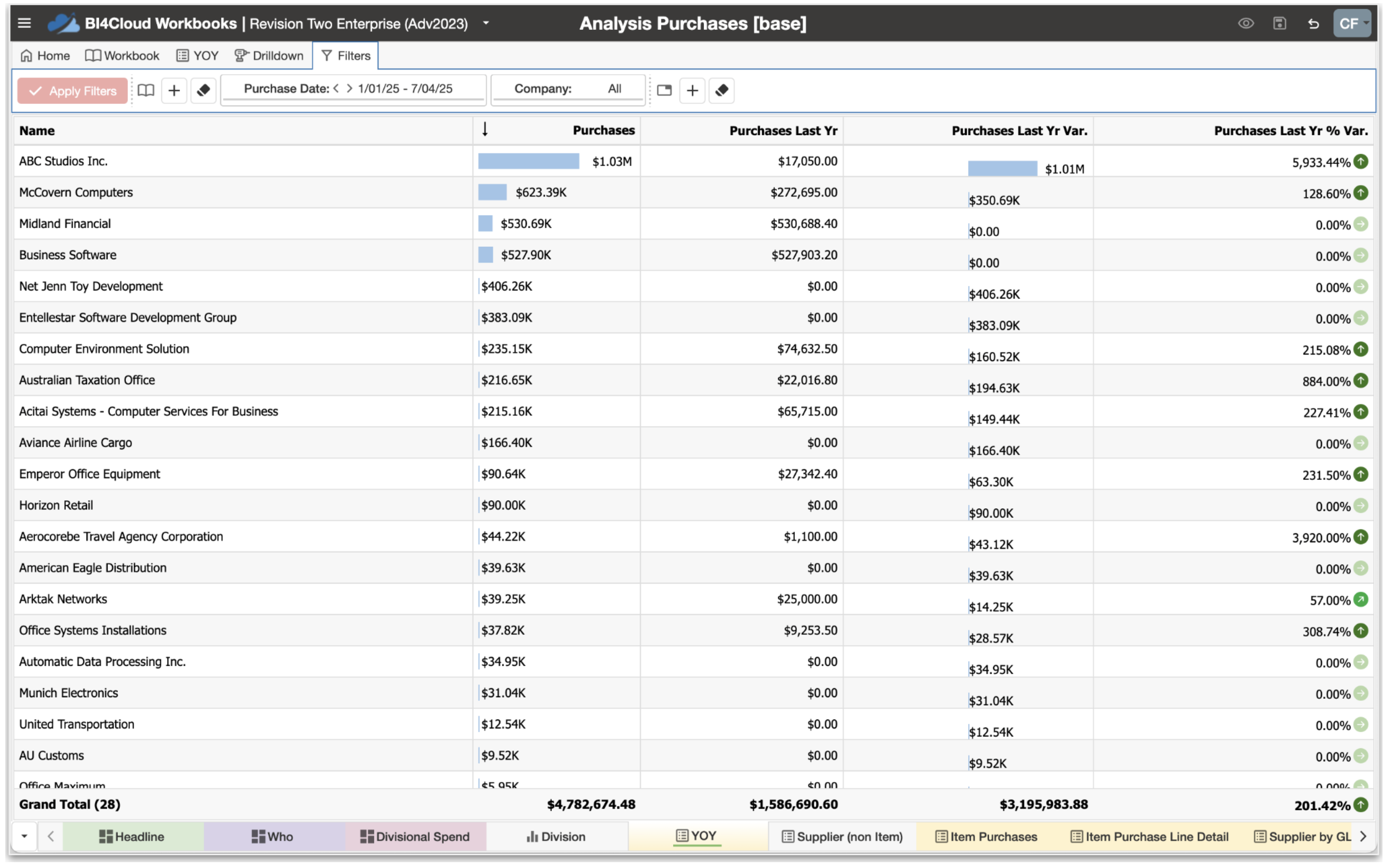Click neutral arrow indicator on Midland Financial row
1391x868 pixels.
(1361, 224)
